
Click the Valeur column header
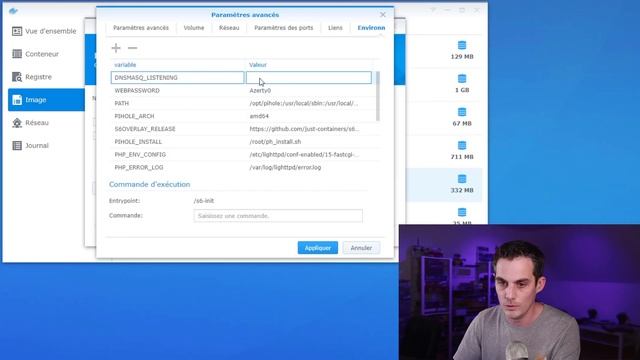click(258, 65)
